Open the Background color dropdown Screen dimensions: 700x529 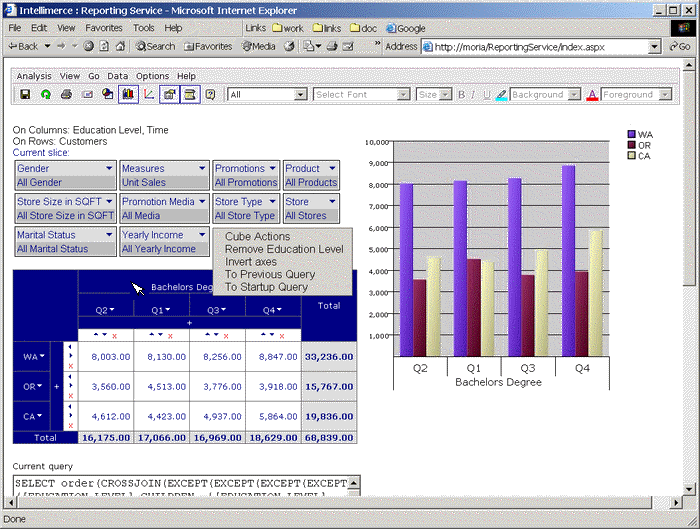(x=546, y=94)
